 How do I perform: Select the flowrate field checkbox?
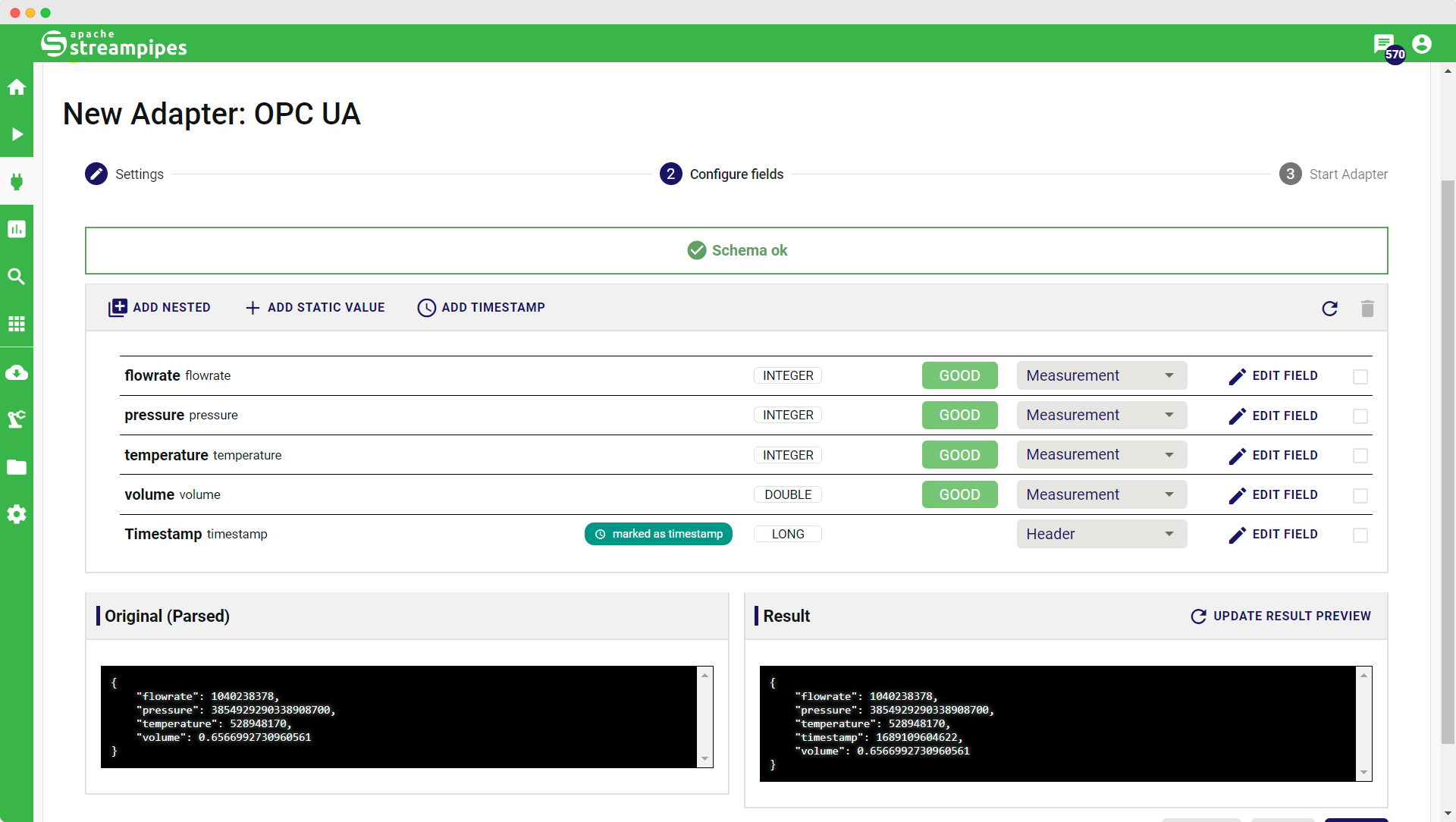pyautogui.click(x=1360, y=377)
